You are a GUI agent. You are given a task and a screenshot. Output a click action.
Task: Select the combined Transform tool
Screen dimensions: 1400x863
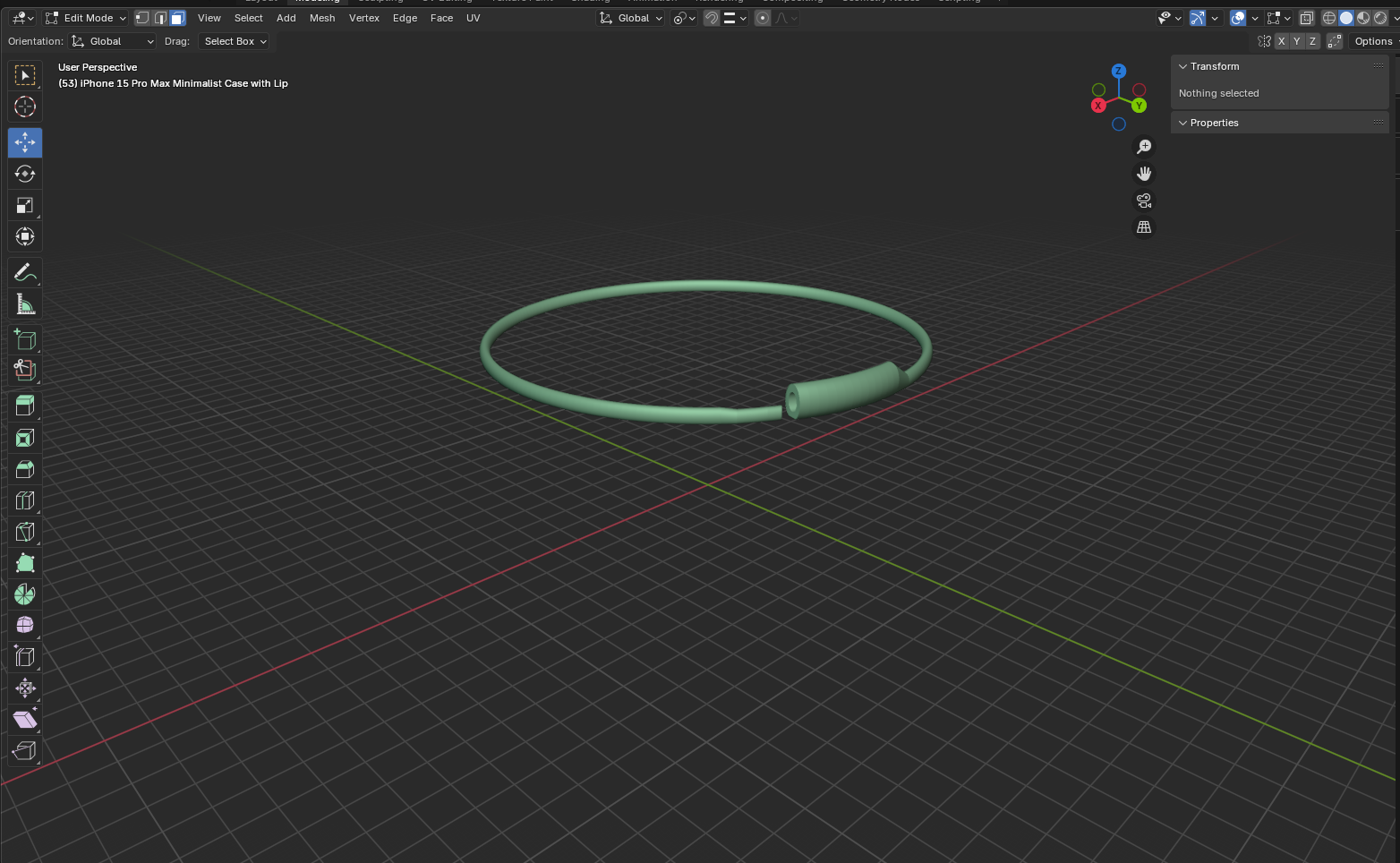coord(25,236)
